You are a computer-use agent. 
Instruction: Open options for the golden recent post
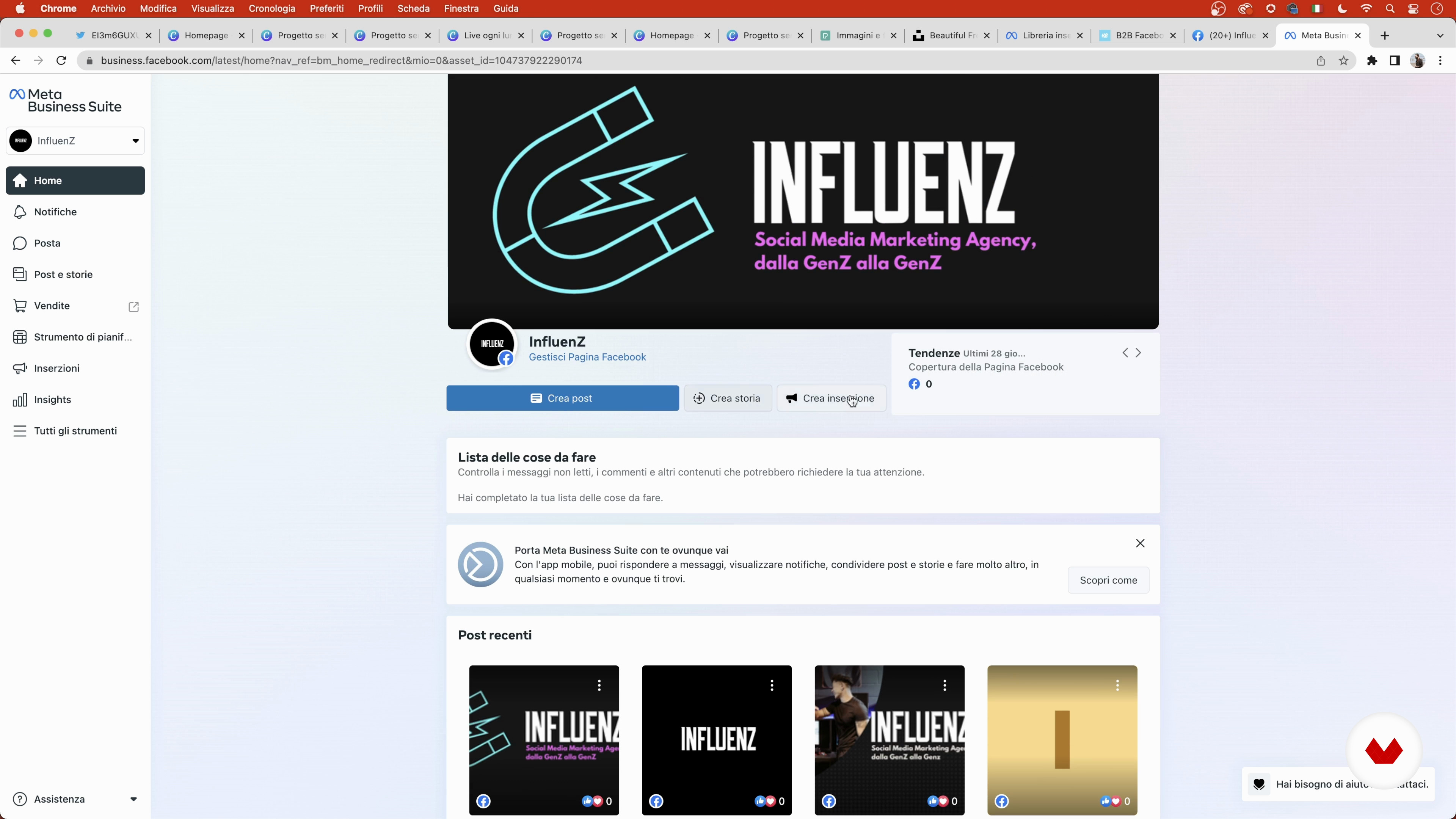click(1117, 686)
